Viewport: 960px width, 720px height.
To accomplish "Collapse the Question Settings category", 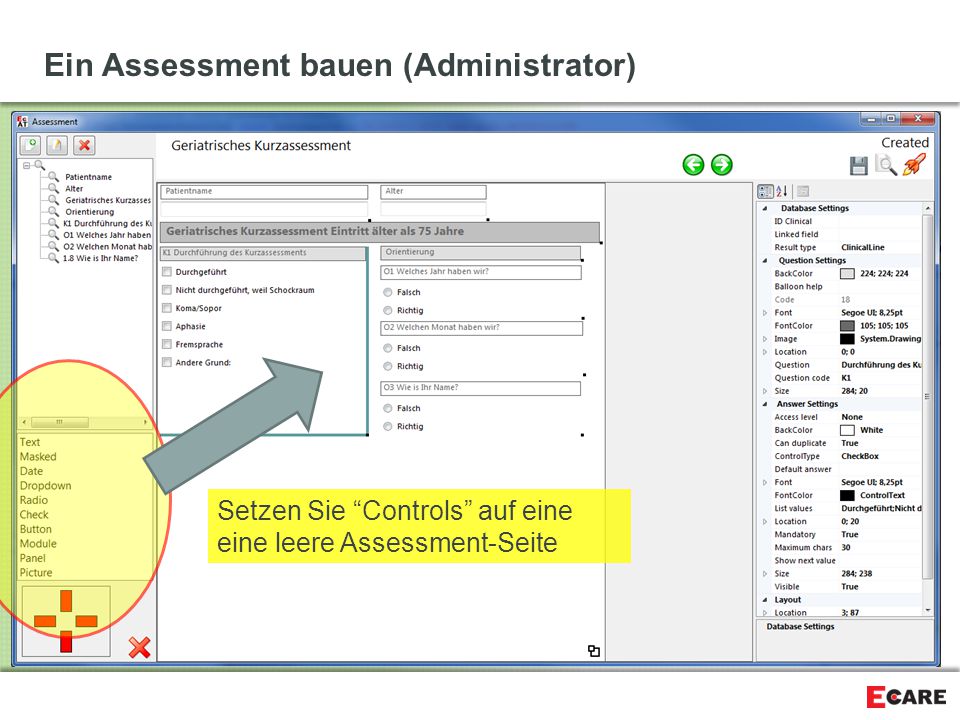I will coord(765,260).
